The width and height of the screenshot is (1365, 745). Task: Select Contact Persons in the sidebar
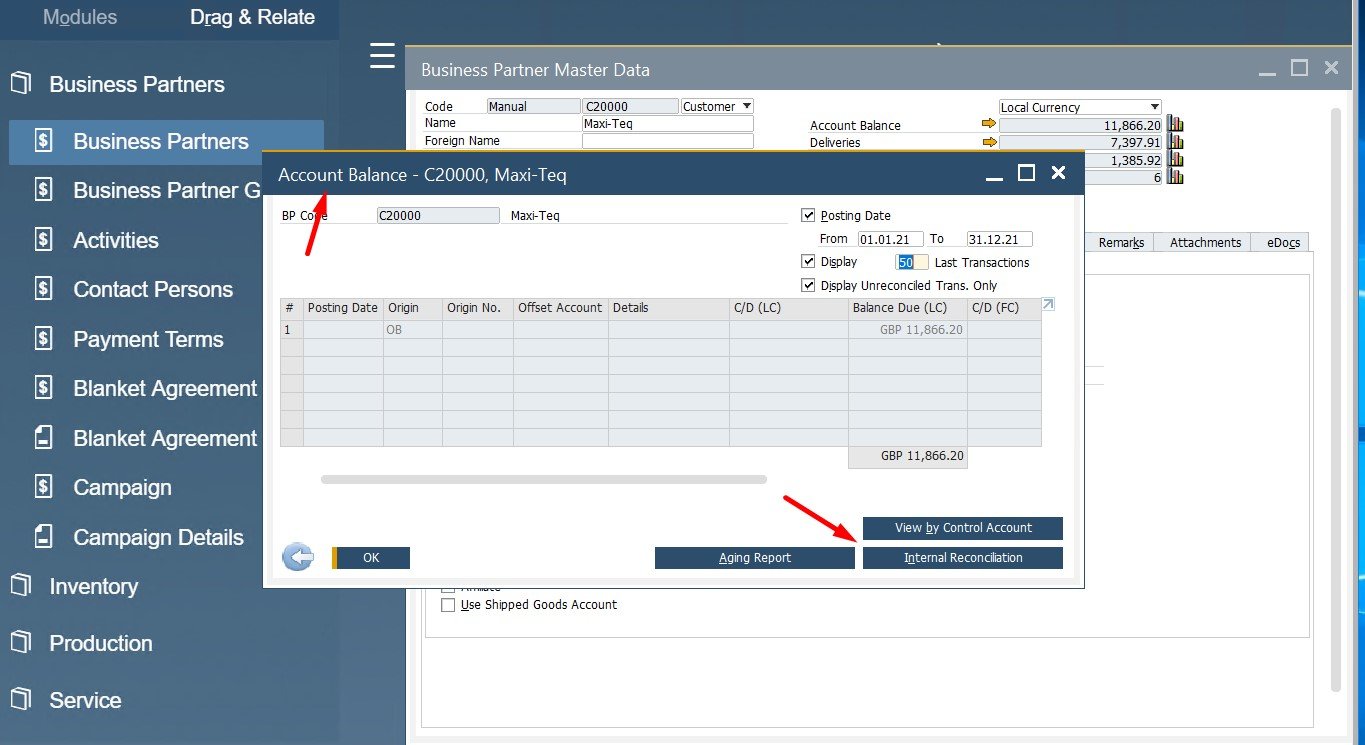point(152,290)
